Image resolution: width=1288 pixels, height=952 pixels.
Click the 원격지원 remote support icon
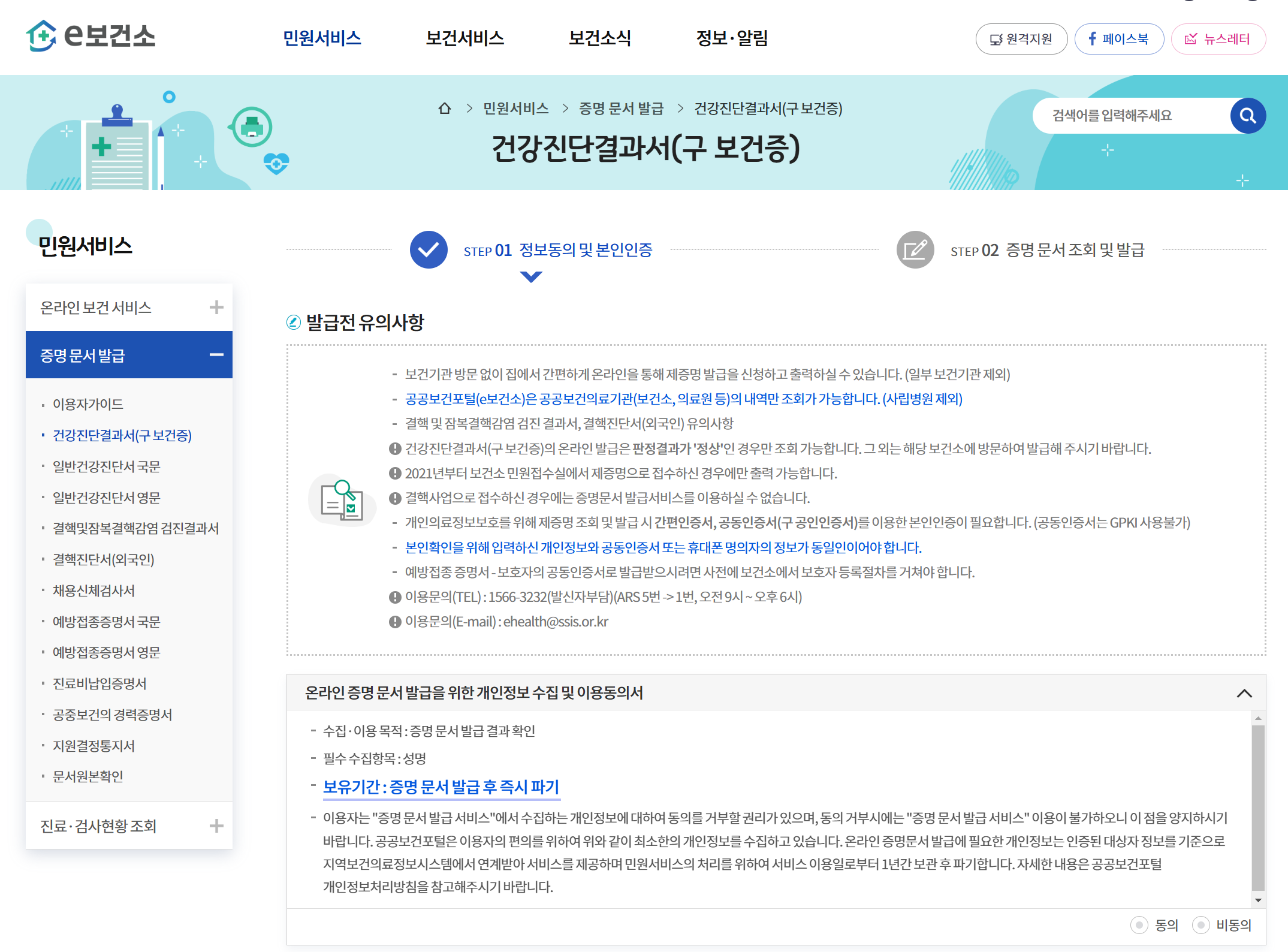coord(995,38)
